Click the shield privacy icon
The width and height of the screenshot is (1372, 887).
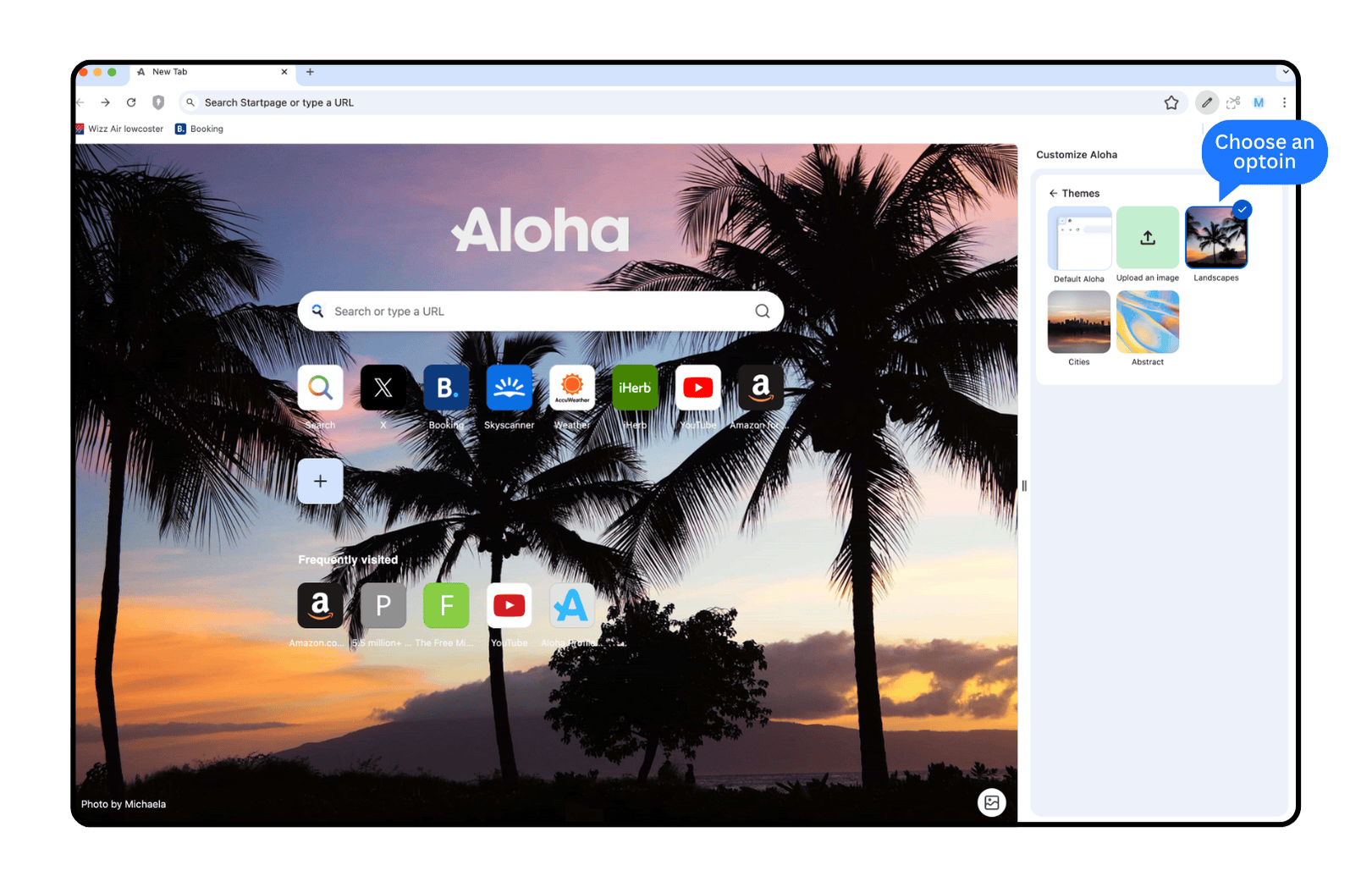click(x=158, y=102)
